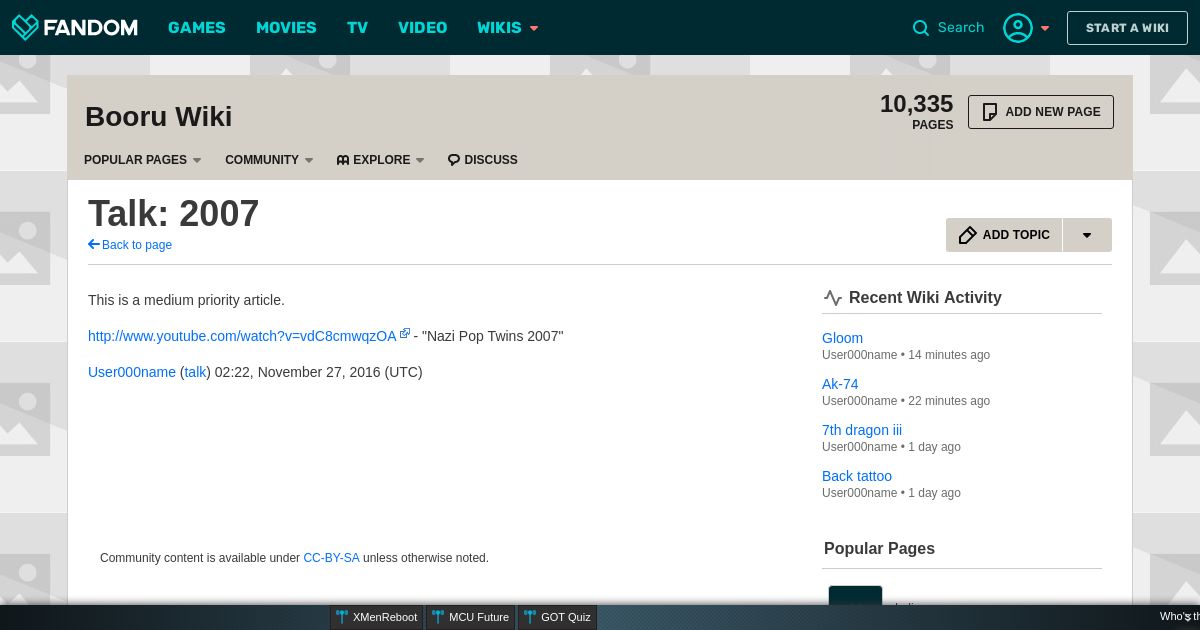Screen dimensions: 1200x630
Task: Open the search magnifier icon
Action: click(x=921, y=28)
